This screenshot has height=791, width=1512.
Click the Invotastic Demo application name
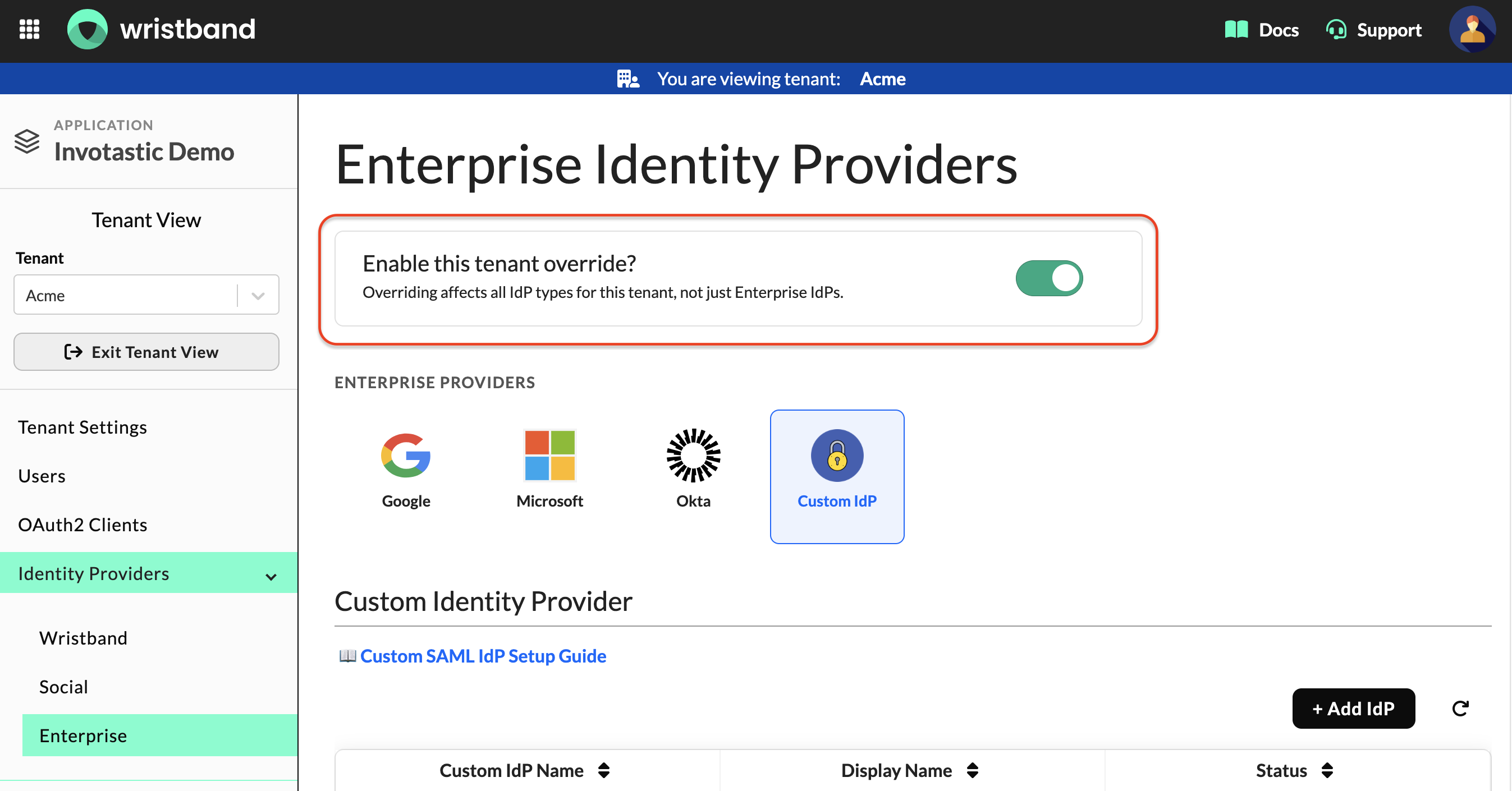tap(144, 151)
